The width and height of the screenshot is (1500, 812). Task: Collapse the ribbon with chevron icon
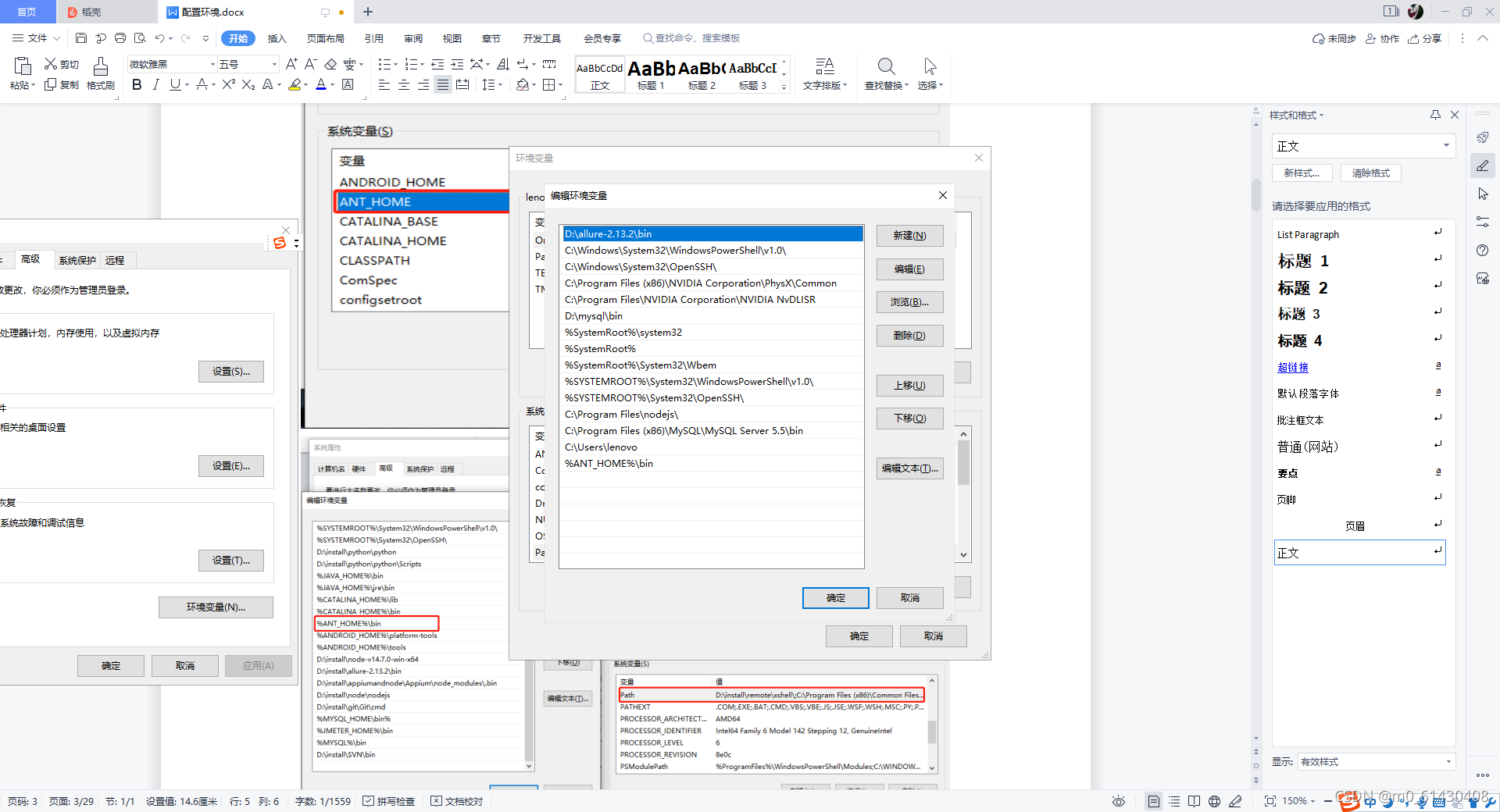pos(1482,38)
